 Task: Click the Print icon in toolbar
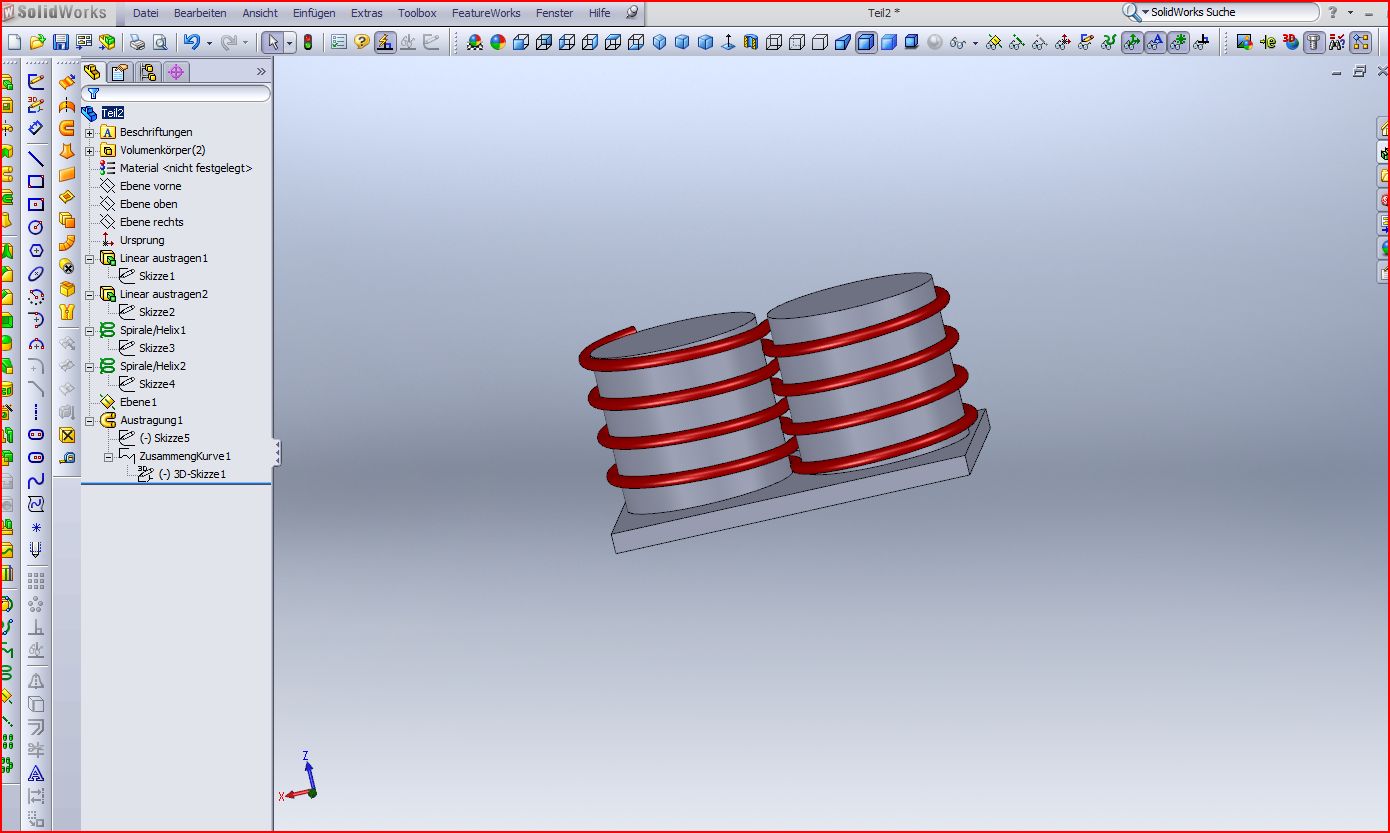click(x=136, y=42)
